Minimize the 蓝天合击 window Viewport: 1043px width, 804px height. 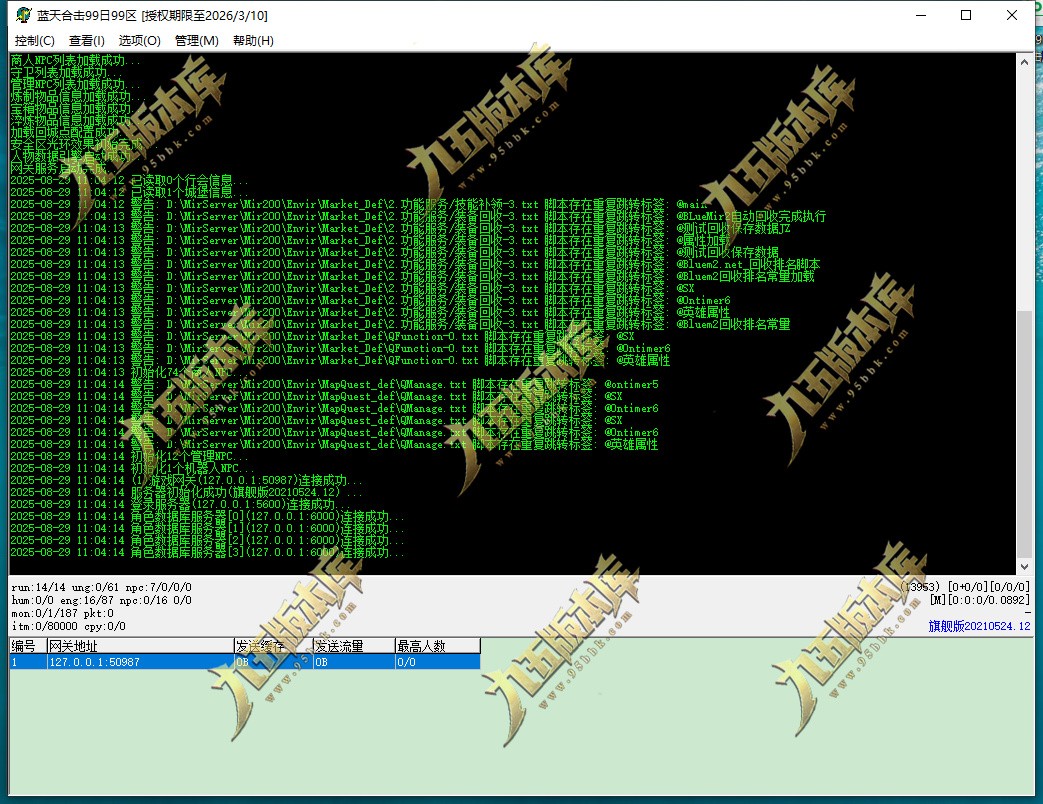921,15
